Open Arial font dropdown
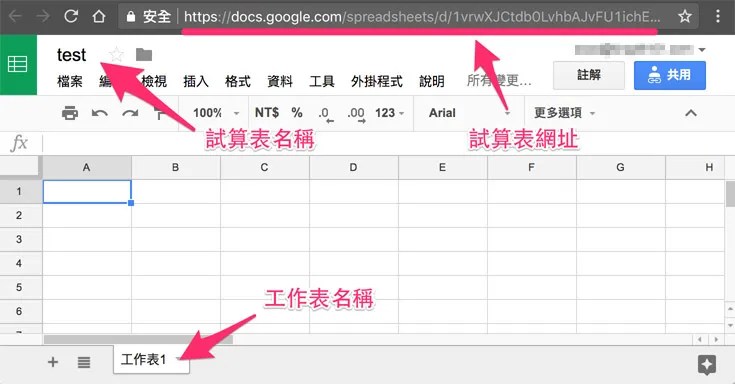 click(469, 113)
